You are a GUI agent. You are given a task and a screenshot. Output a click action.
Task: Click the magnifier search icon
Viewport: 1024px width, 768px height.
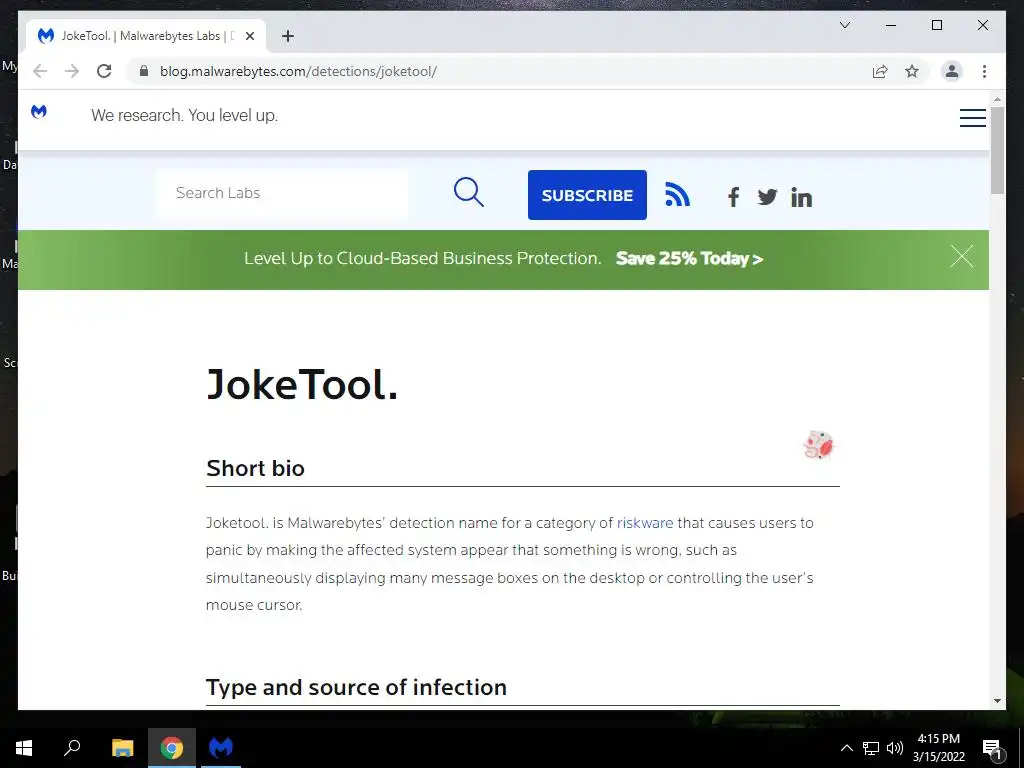pos(468,192)
